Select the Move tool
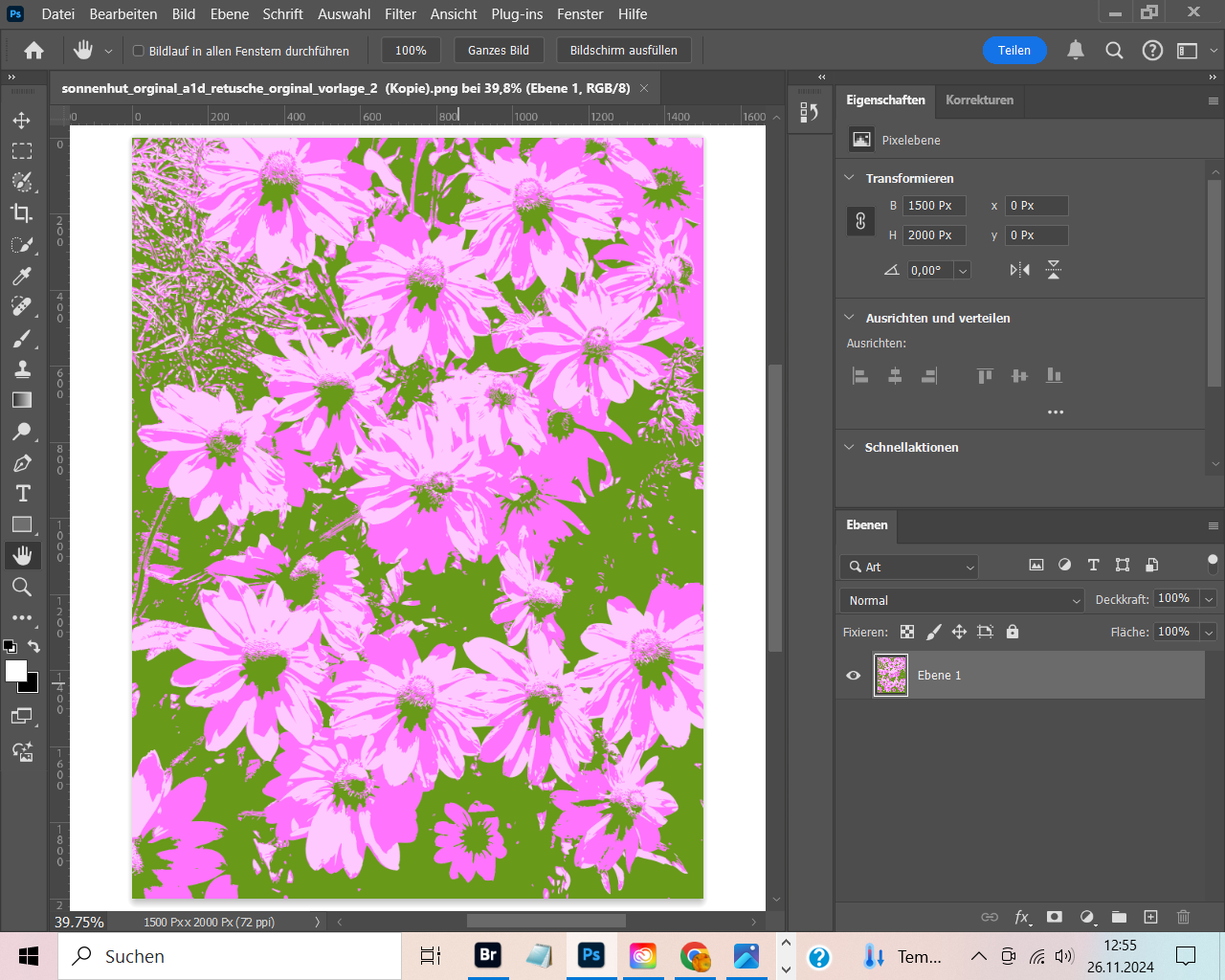Viewport: 1225px width, 980px height. point(22,120)
